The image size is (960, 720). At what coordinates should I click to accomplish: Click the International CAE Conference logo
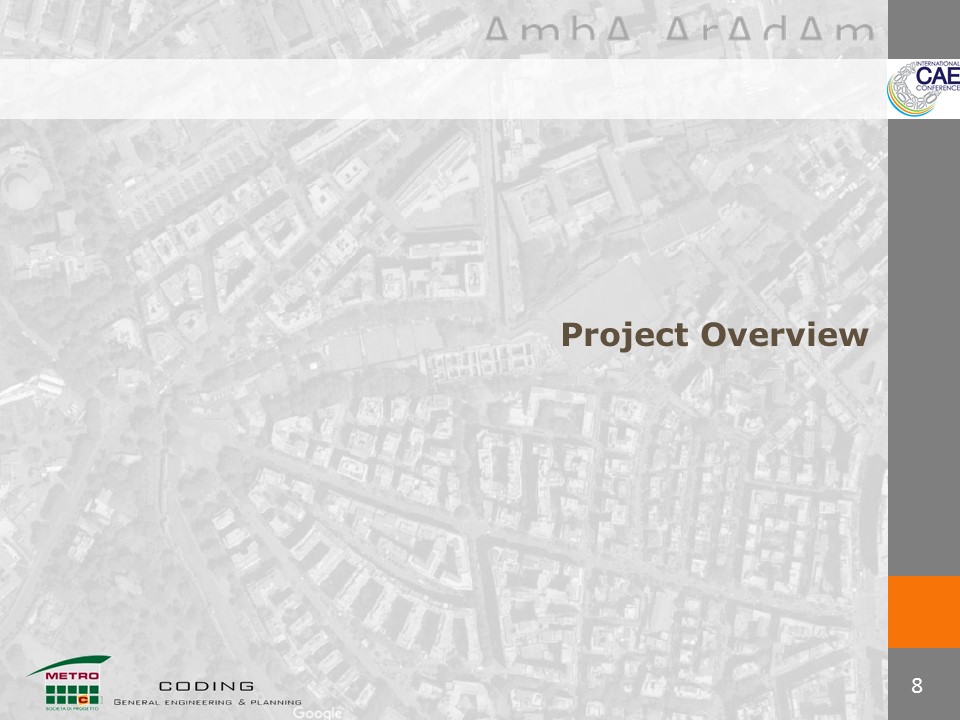click(x=923, y=88)
